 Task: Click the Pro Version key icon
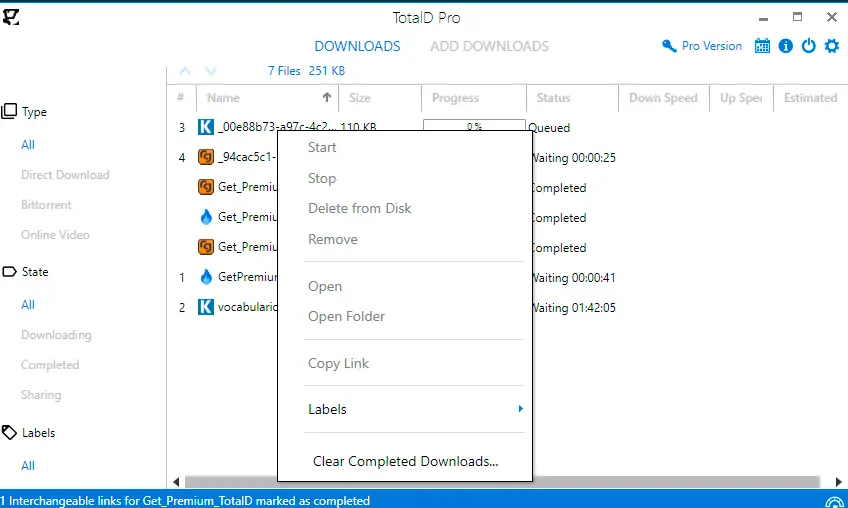click(x=669, y=46)
